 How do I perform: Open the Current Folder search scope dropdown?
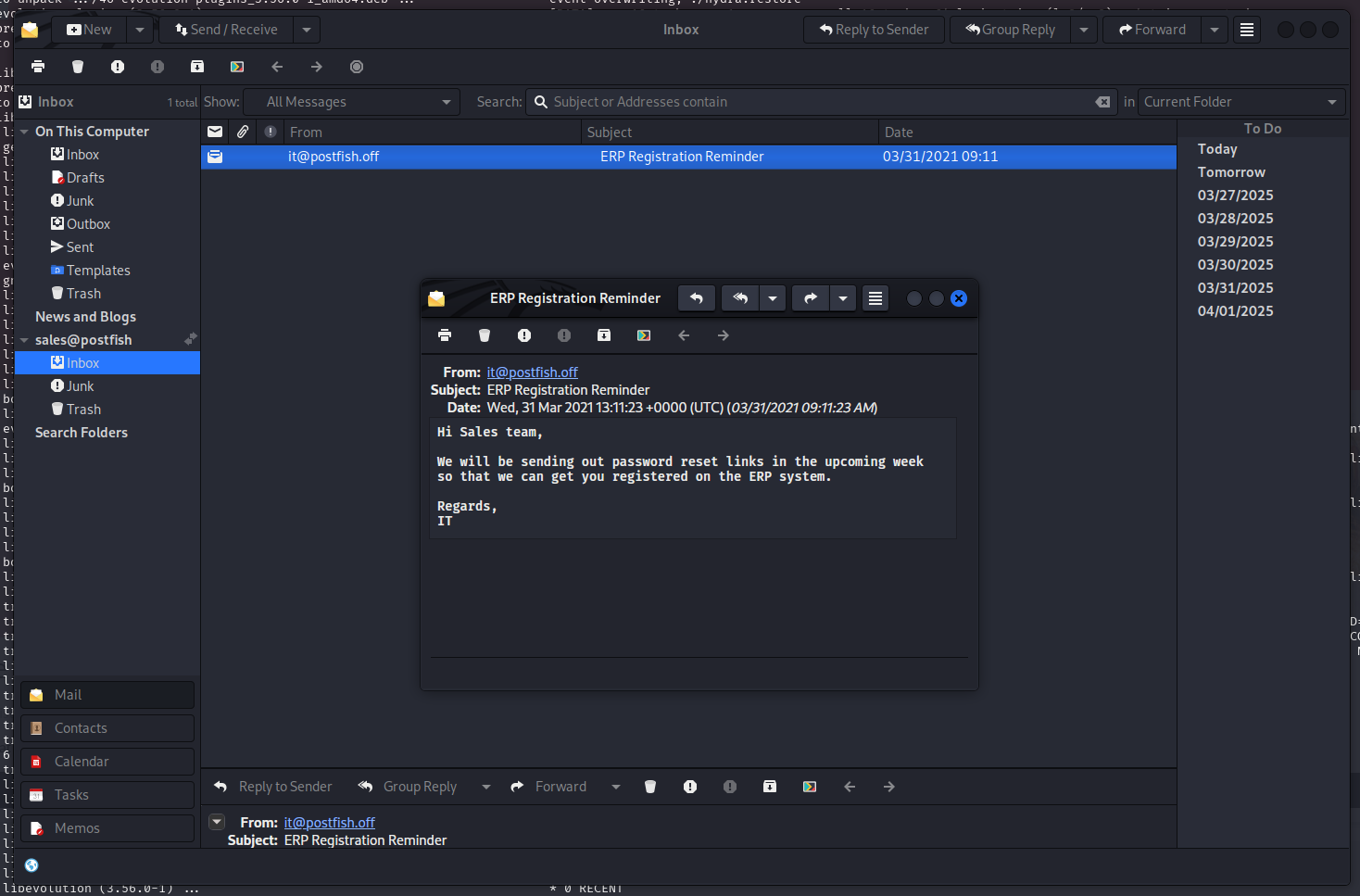click(1240, 102)
